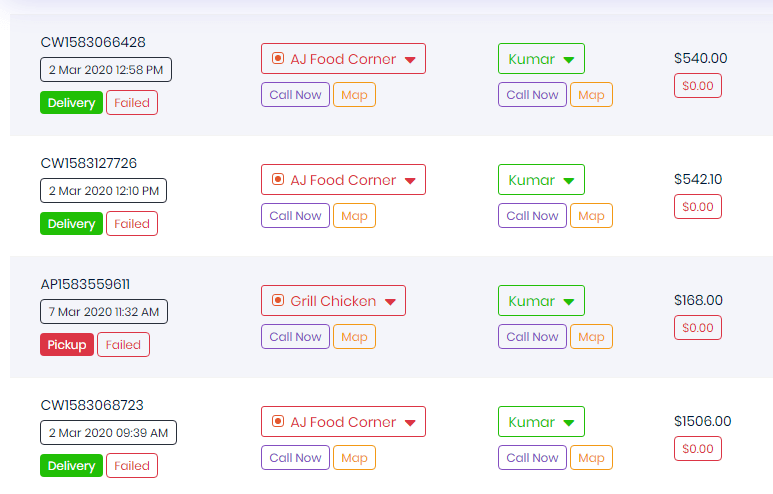Image resolution: width=773 pixels, height=494 pixels.
Task: Open AJ Food Corner dropdown for order CW1583127726
Action: 343,179
